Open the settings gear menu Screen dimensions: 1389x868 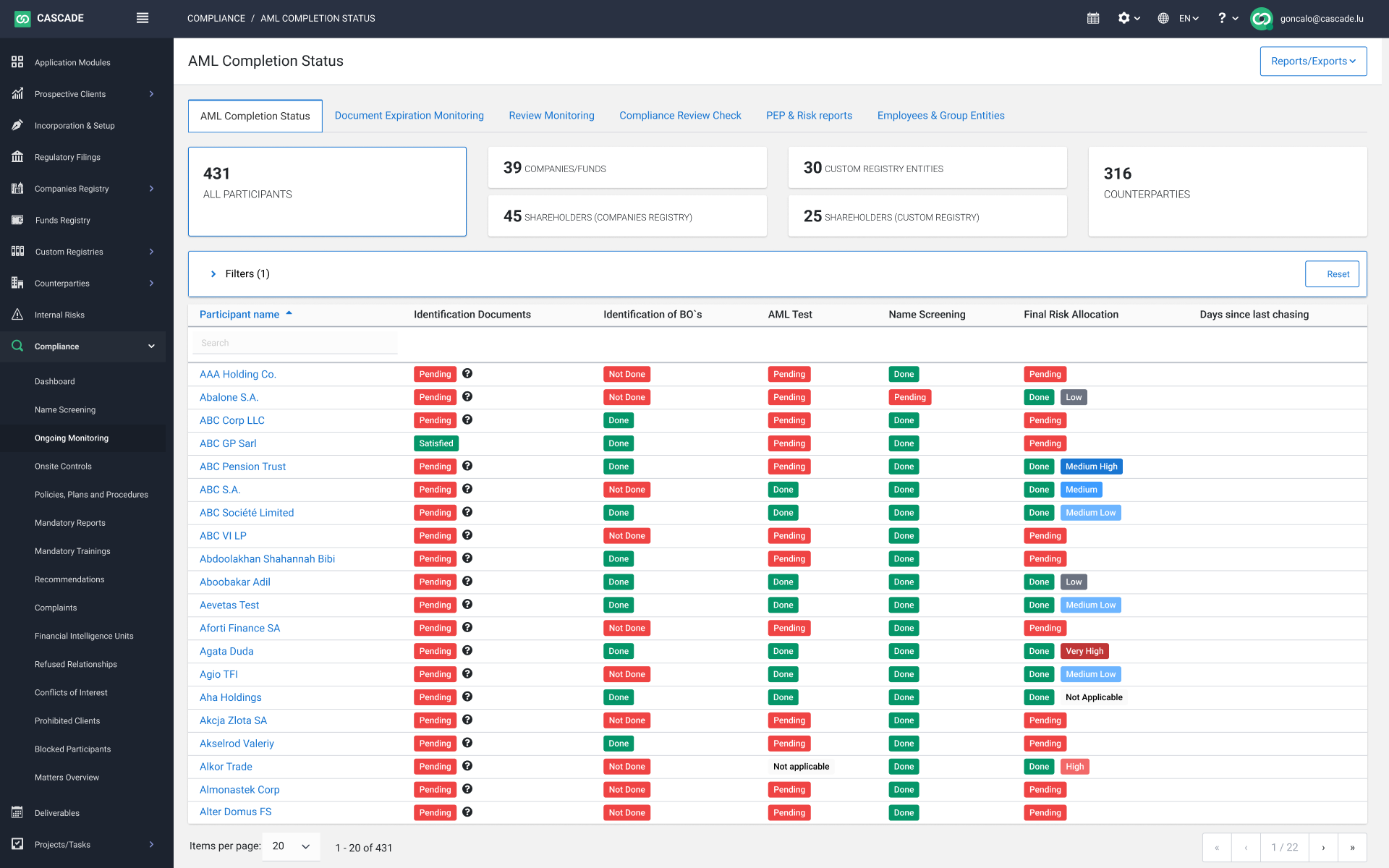(x=1128, y=18)
